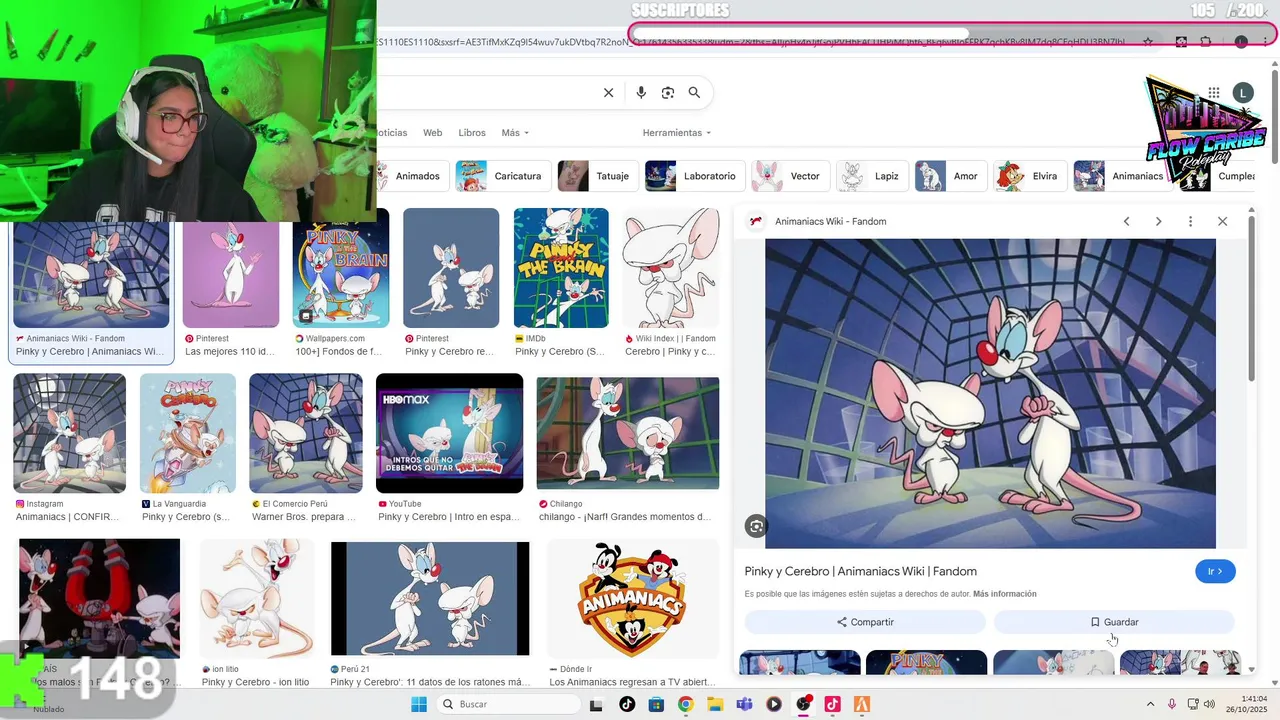Image resolution: width=1280 pixels, height=720 pixels.
Task: Open the large Pinky and Brain preview image
Action: click(x=990, y=393)
